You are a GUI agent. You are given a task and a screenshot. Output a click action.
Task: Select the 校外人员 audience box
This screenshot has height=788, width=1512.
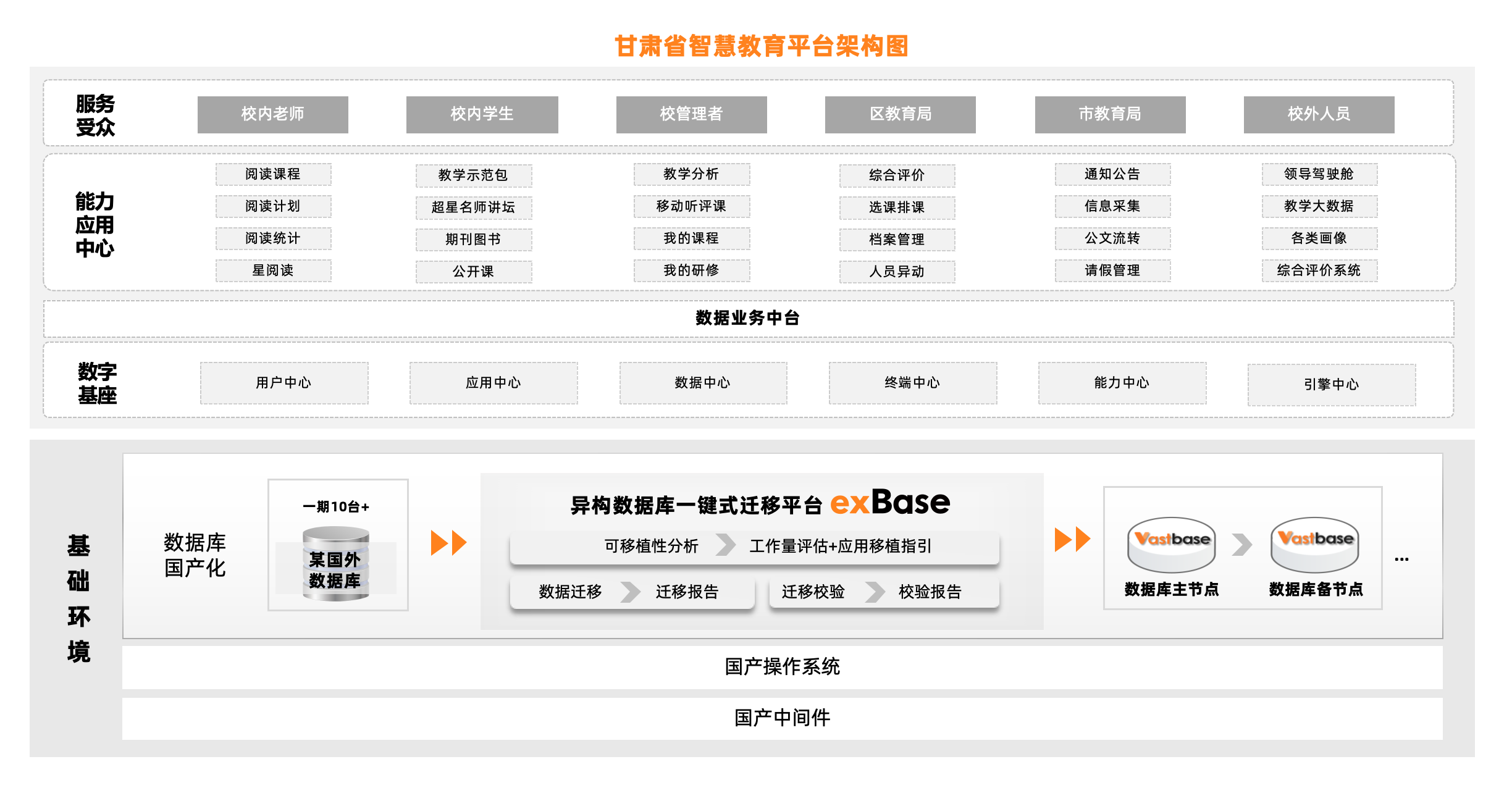[x=1319, y=114]
